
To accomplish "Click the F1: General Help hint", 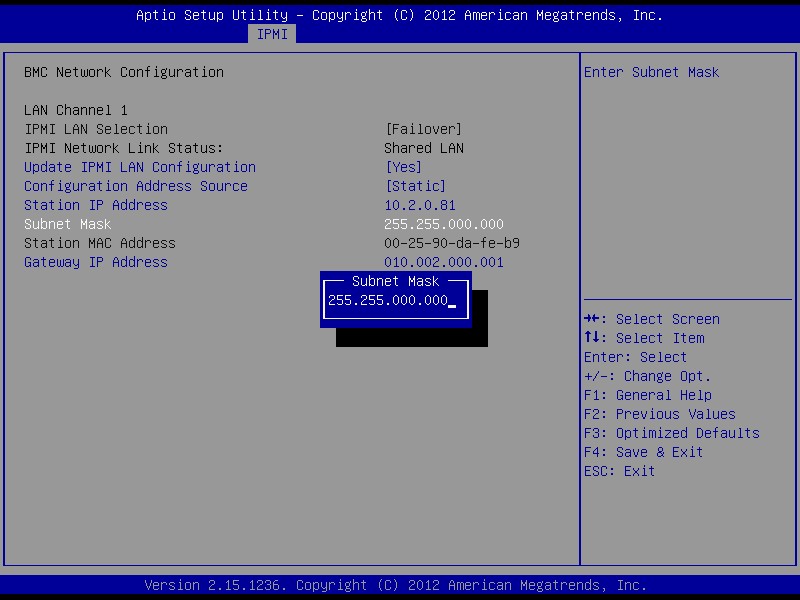I will [x=648, y=395].
